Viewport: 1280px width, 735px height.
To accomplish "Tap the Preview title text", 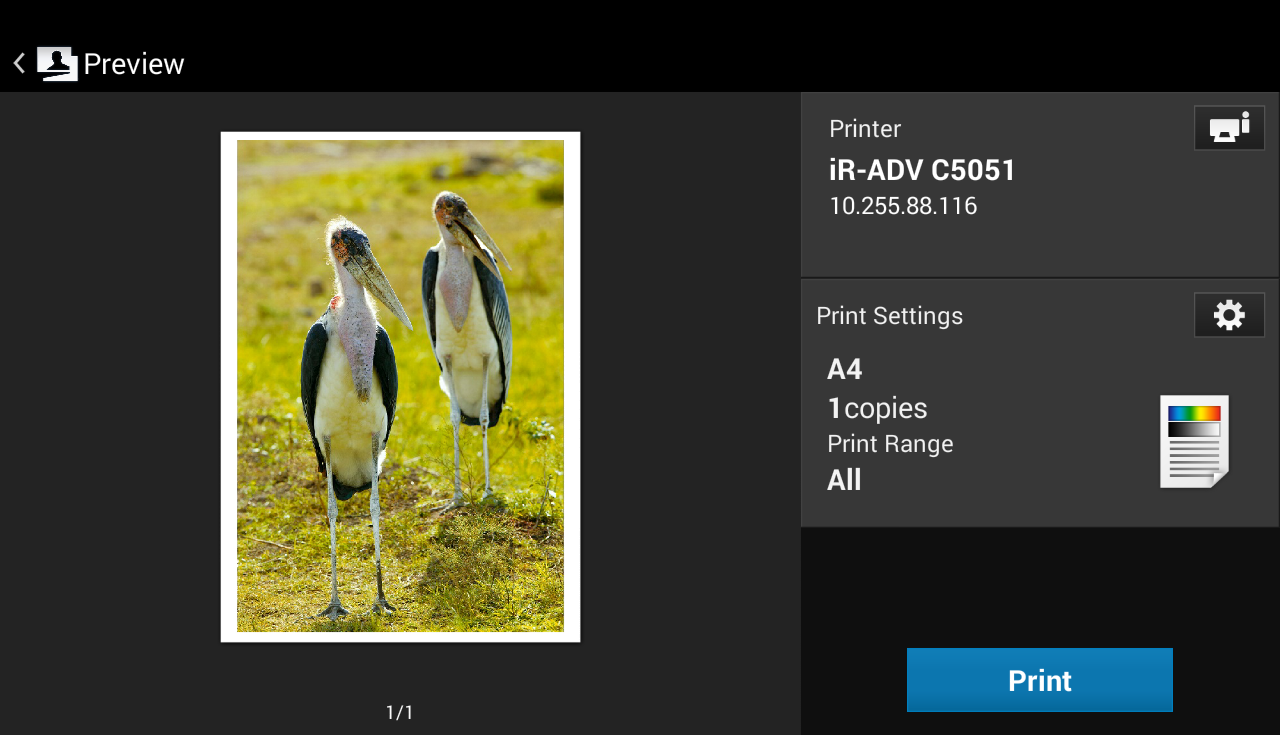I will 134,64.
